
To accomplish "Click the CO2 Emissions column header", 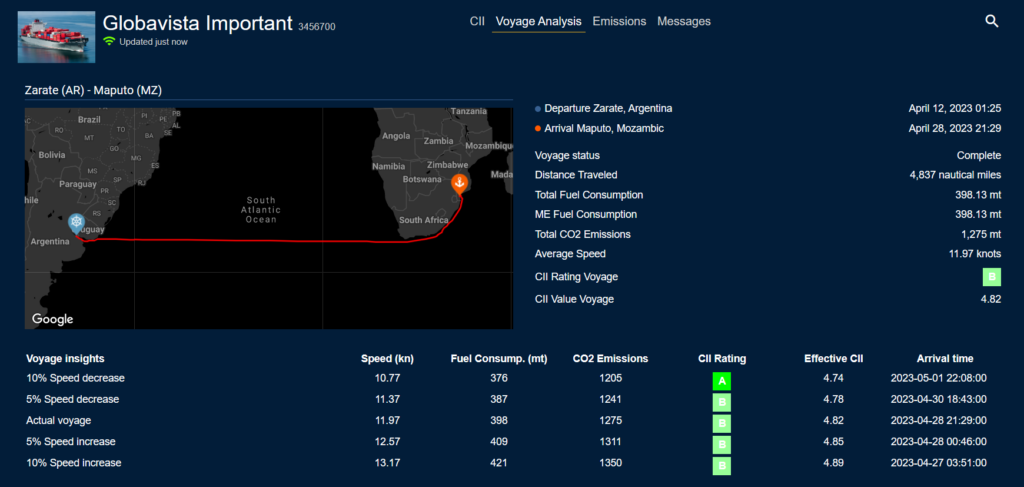I will click(x=610, y=358).
